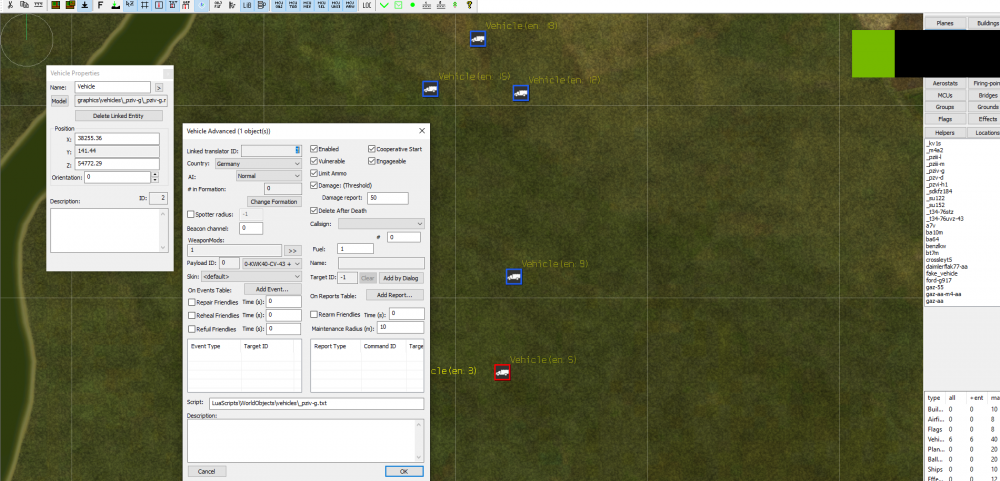Expand the AI level dropdown set to Normal
Image resolution: width=1000 pixels, height=481 pixels.
271,176
